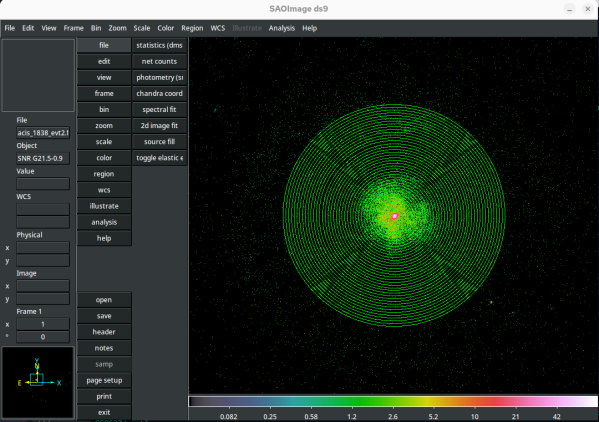Click the magnifier preview box
Image resolution: width=599 pixels, height=422 pixels.
[38, 75]
